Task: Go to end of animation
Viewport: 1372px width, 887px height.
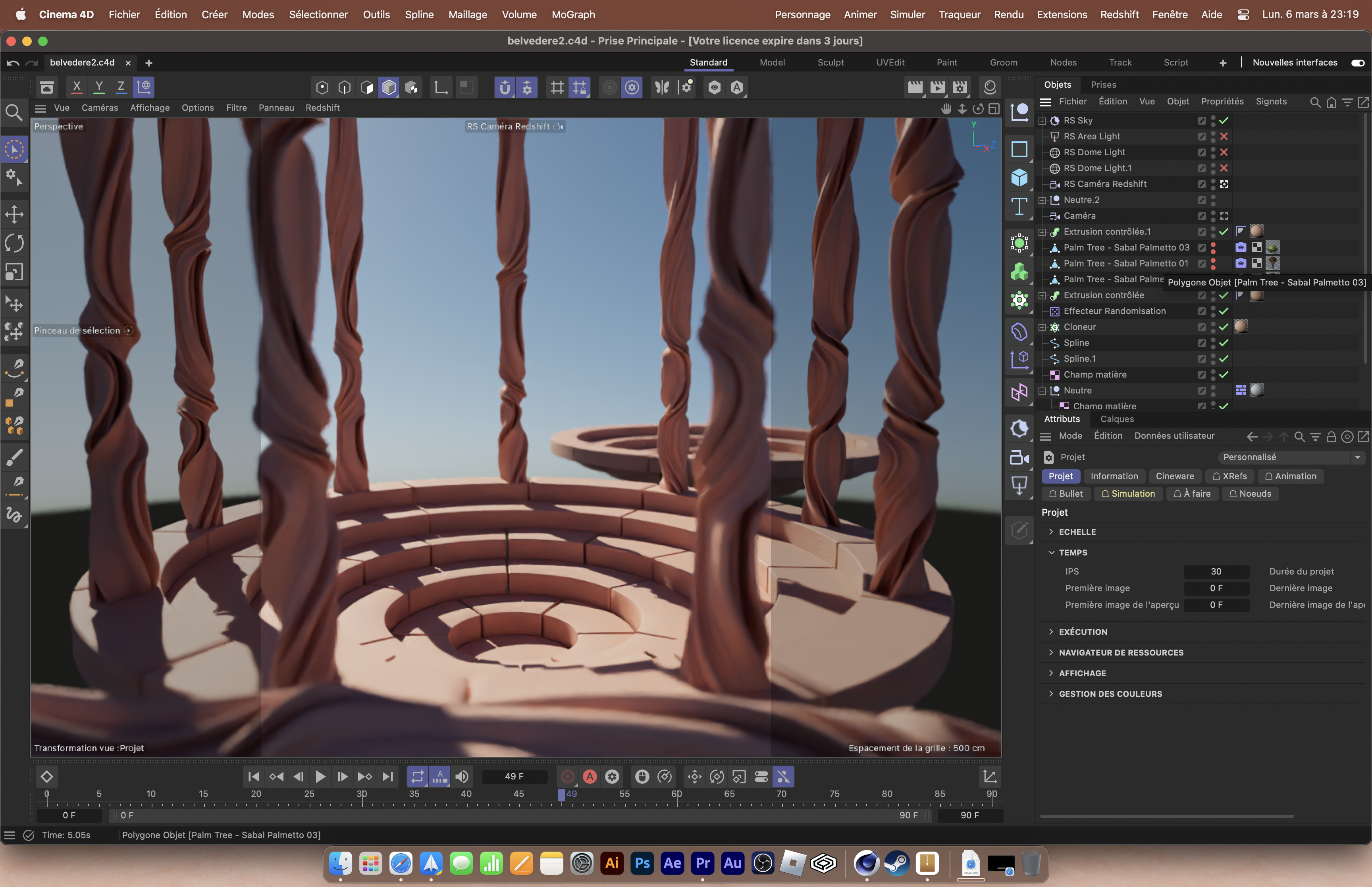Action: [x=388, y=777]
